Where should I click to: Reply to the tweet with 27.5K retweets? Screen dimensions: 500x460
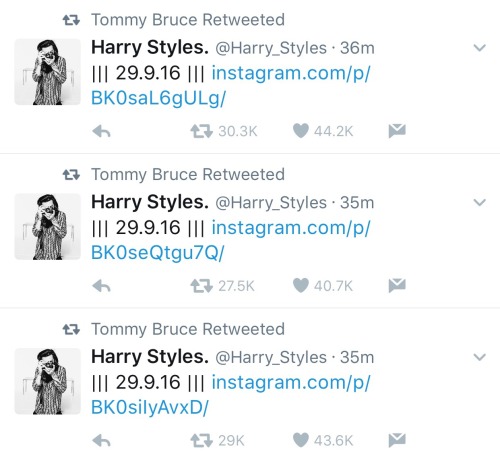tap(101, 286)
